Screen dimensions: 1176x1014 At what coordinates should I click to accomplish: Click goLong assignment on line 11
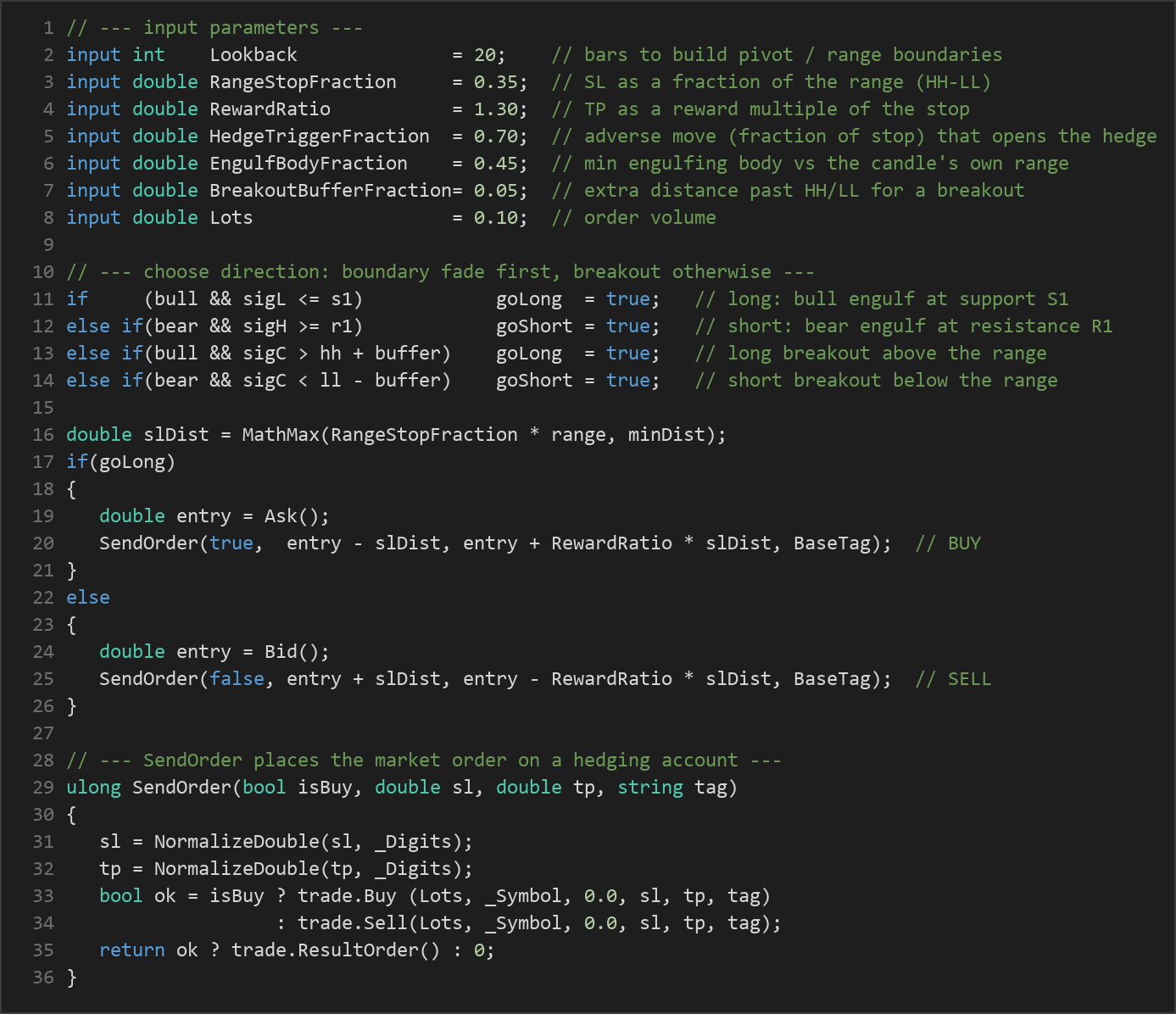pyautogui.click(x=578, y=299)
